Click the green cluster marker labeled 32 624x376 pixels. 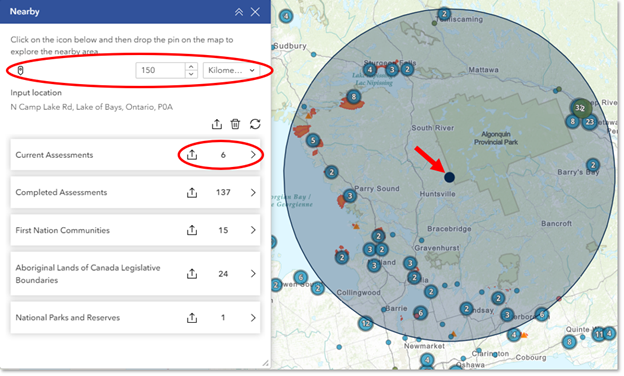click(581, 107)
